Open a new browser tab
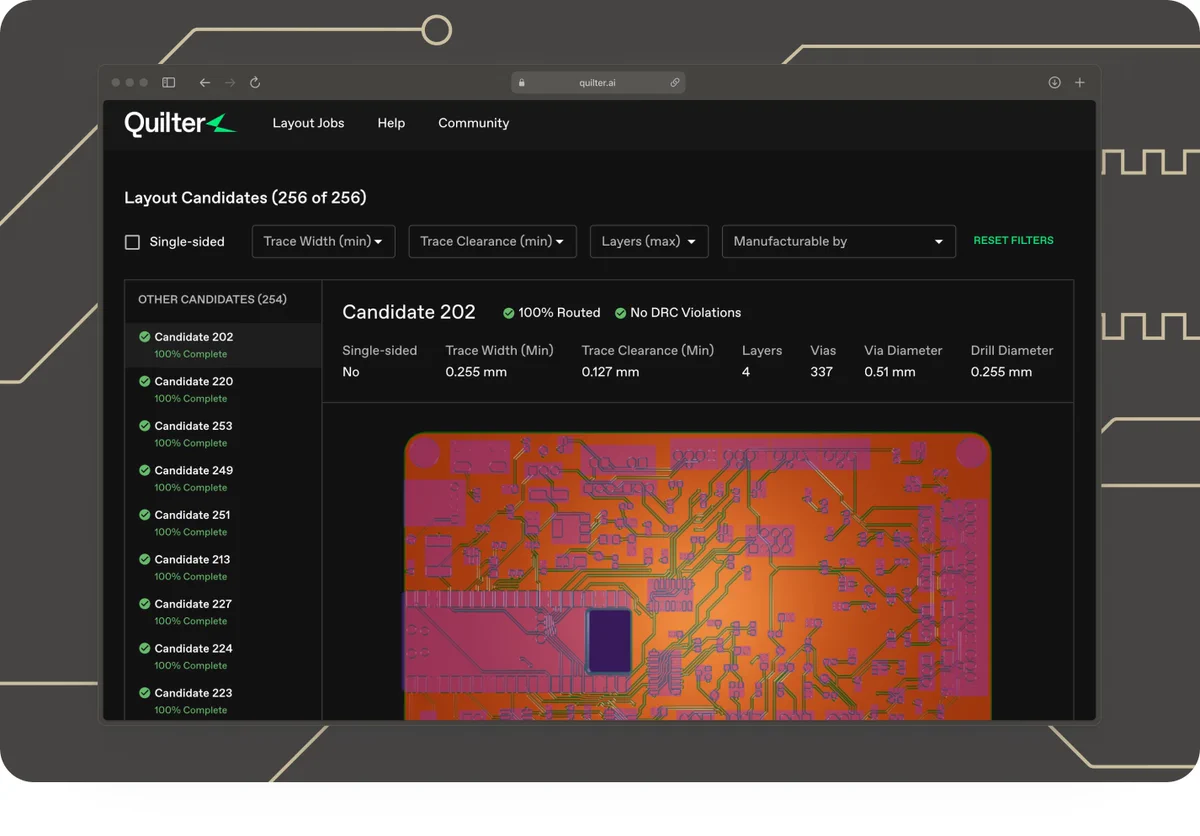Viewport: 1200px width, 836px height. tap(1080, 83)
